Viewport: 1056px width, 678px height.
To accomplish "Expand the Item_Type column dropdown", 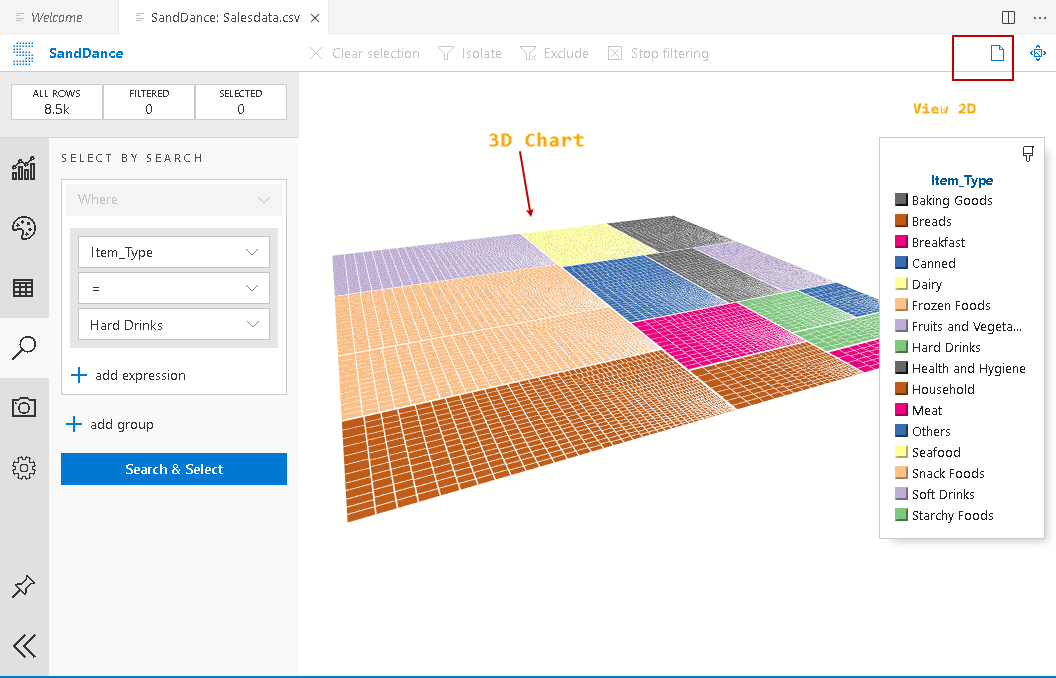I will click(x=174, y=253).
